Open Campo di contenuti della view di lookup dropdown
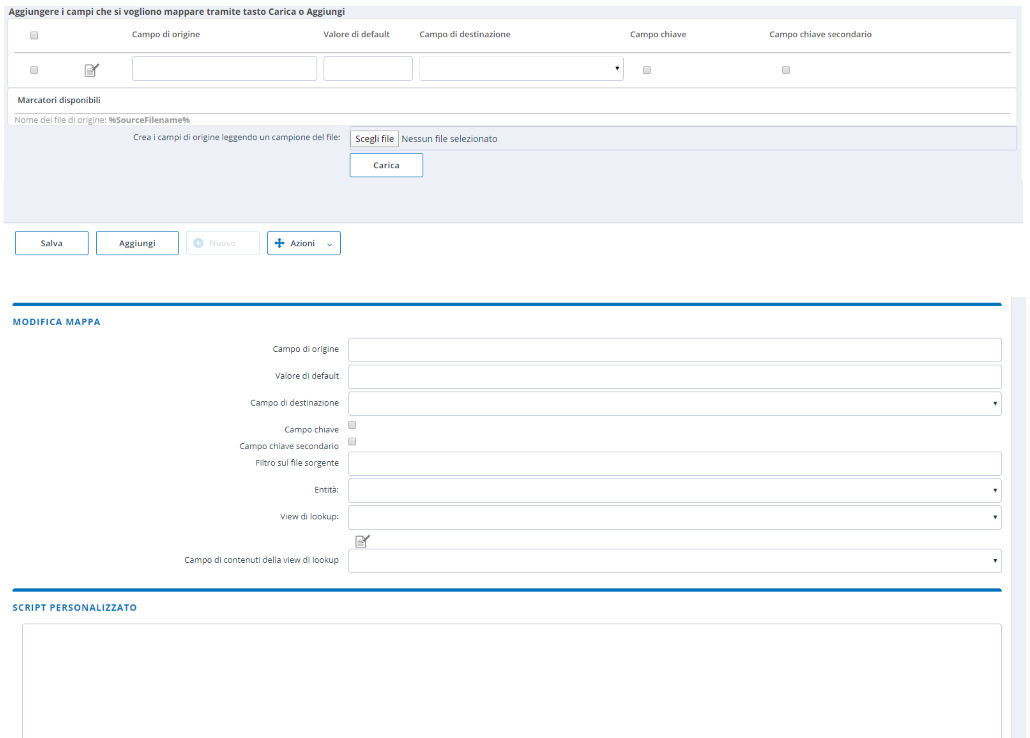The height and width of the screenshot is (738, 1030). coord(675,561)
